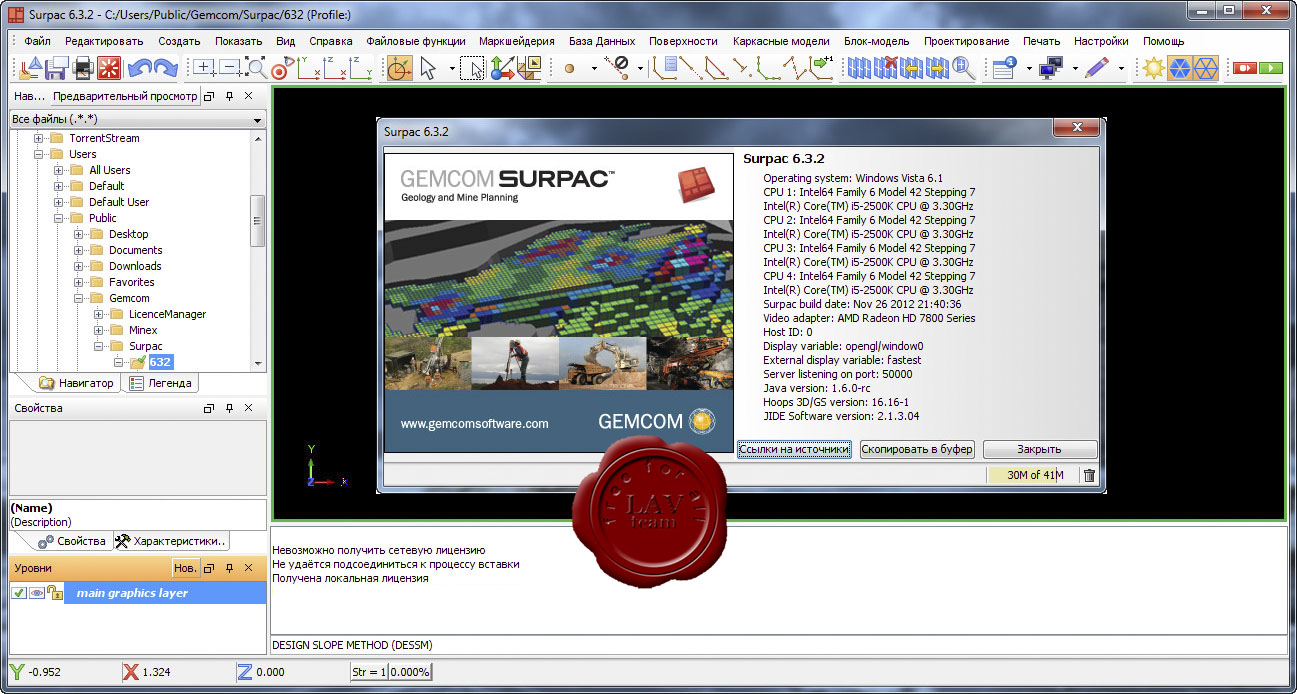Click the Zoom in rectangle-plus icon
This screenshot has height=694, width=1297.
pos(204,68)
